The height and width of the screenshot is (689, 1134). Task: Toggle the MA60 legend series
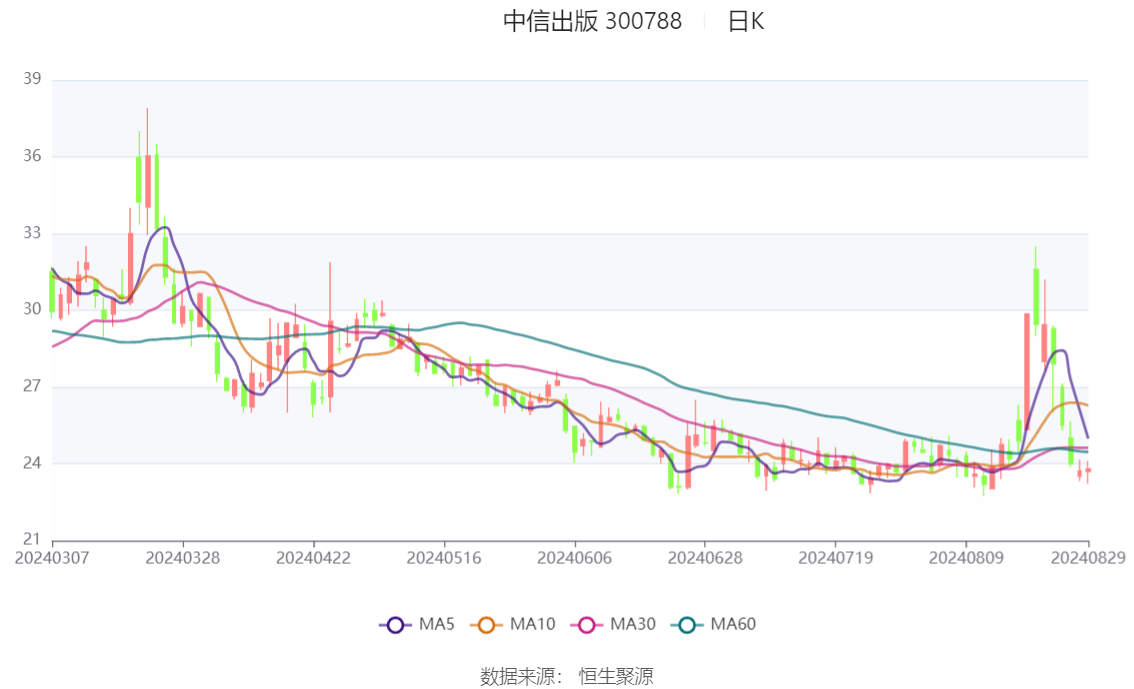[714, 625]
